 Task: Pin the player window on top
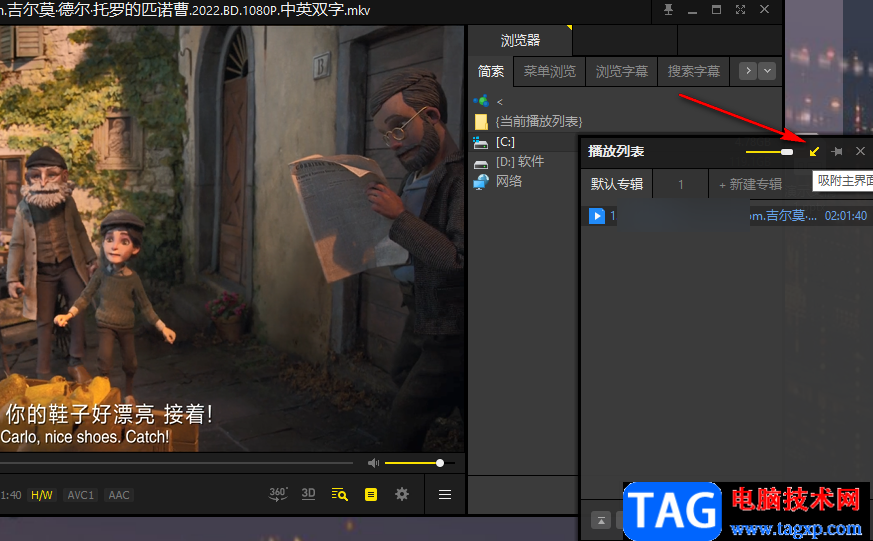[668, 9]
